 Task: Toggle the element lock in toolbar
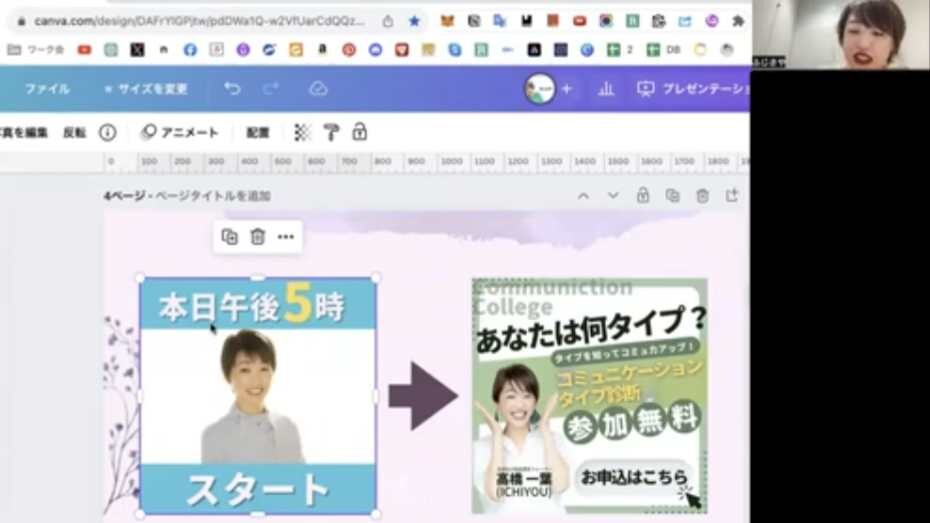tap(359, 132)
